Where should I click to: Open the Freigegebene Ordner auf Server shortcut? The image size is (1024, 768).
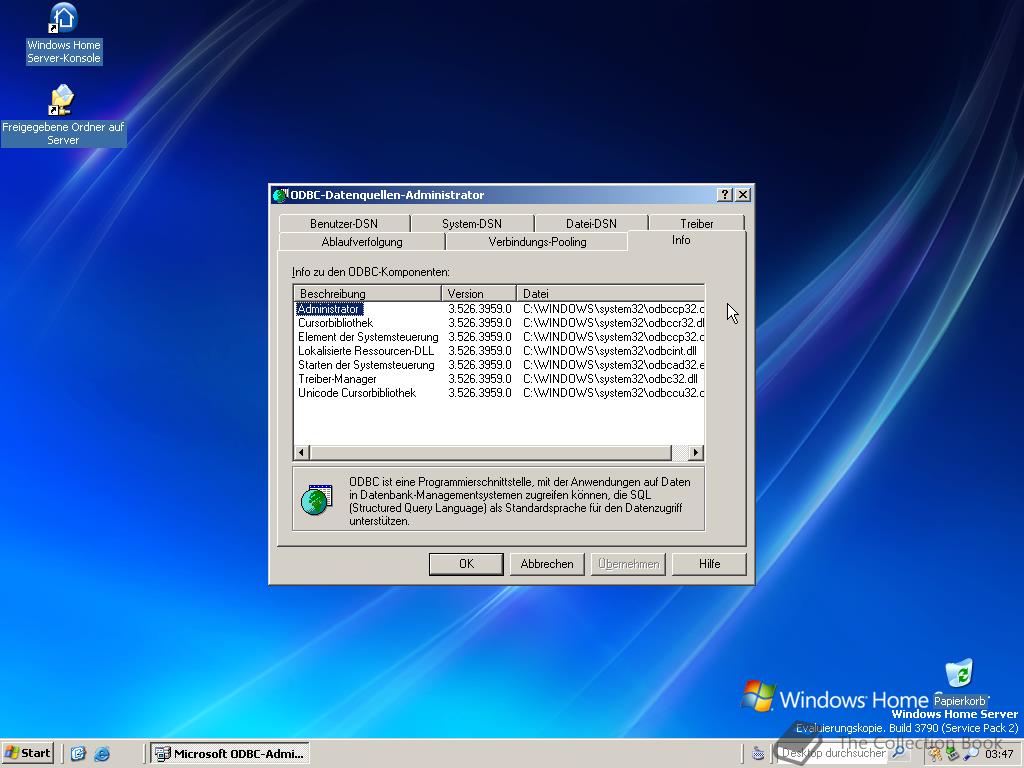pyautogui.click(x=63, y=116)
